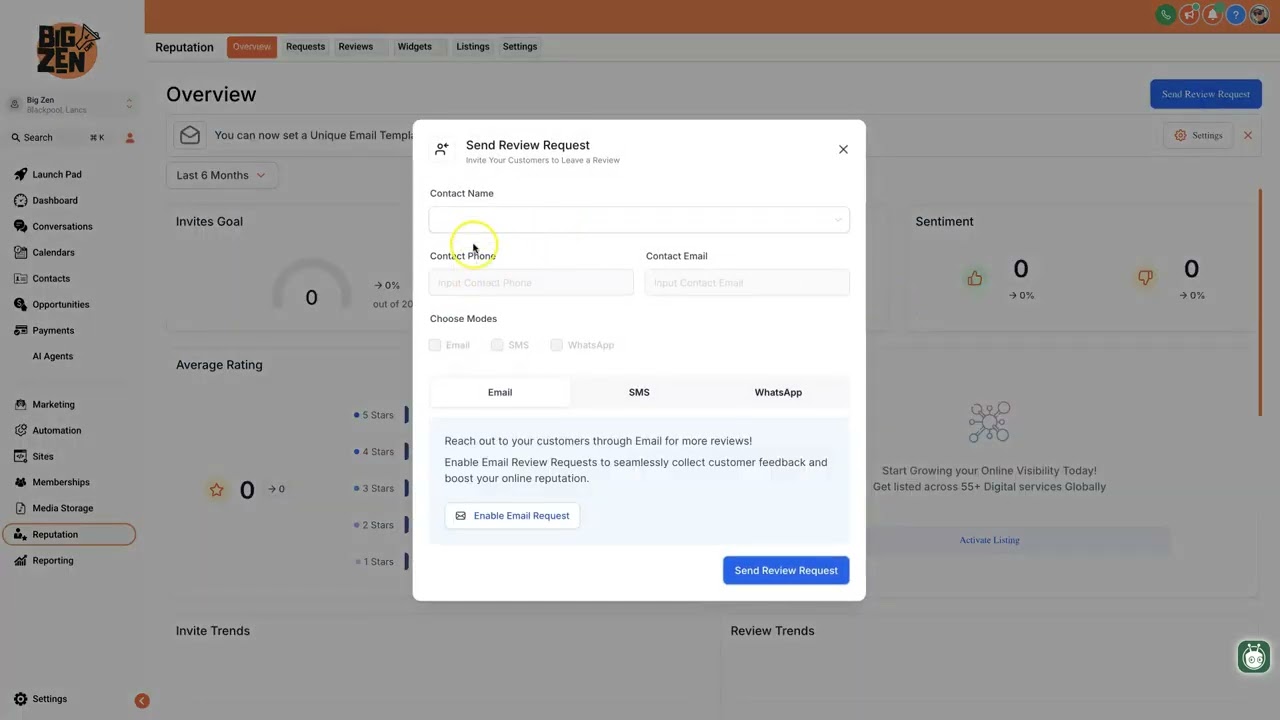1280x720 pixels.
Task: Close the Send Review Request dialog
Action: click(843, 149)
